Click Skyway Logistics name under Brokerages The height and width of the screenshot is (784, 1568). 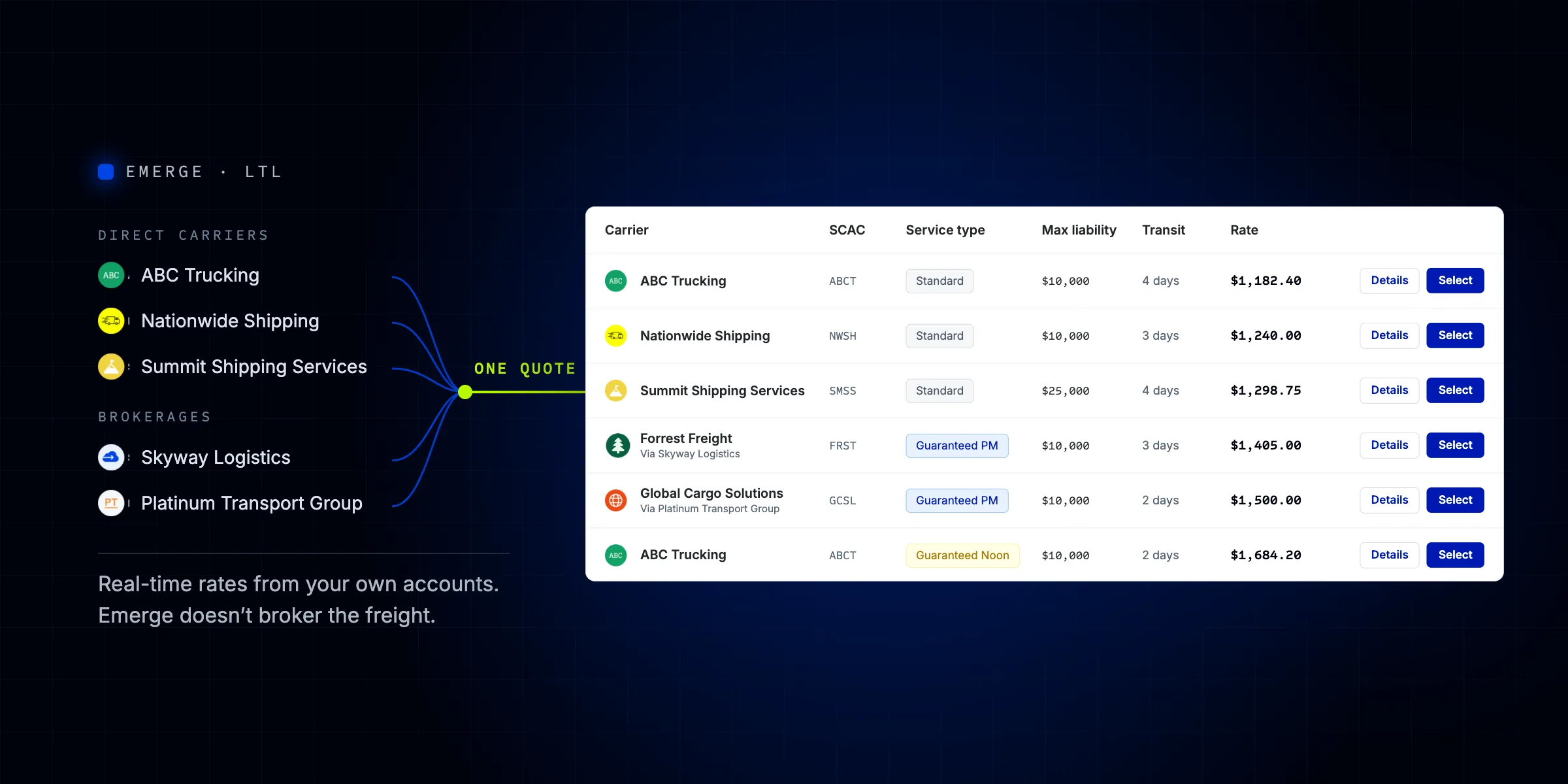(x=216, y=457)
